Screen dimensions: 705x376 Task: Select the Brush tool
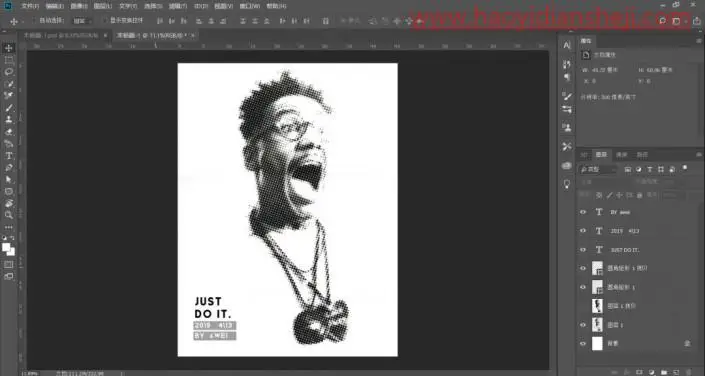[x=9, y=108]
